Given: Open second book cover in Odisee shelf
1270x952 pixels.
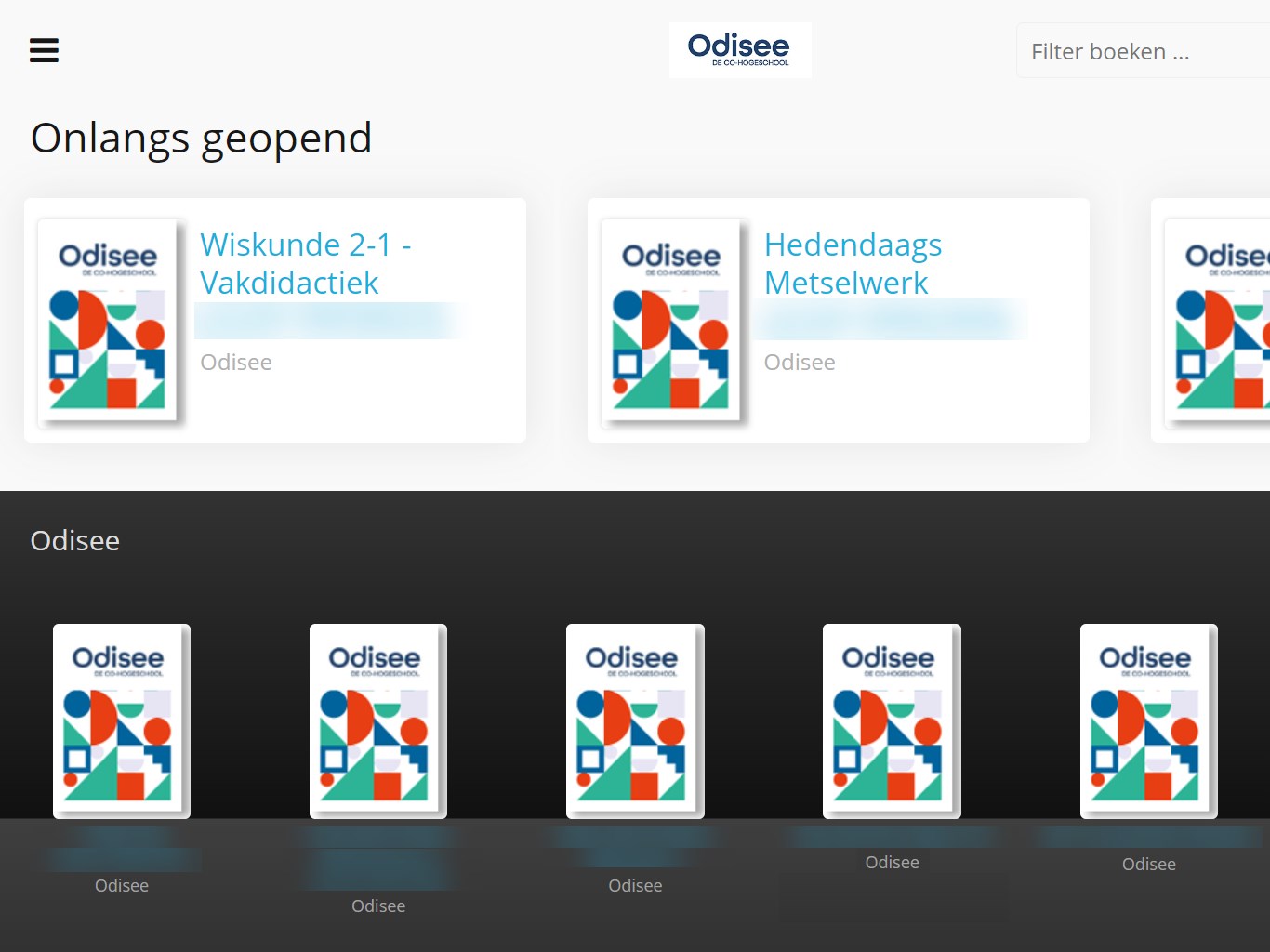Looking at the screenshot, I should [378, 721].
